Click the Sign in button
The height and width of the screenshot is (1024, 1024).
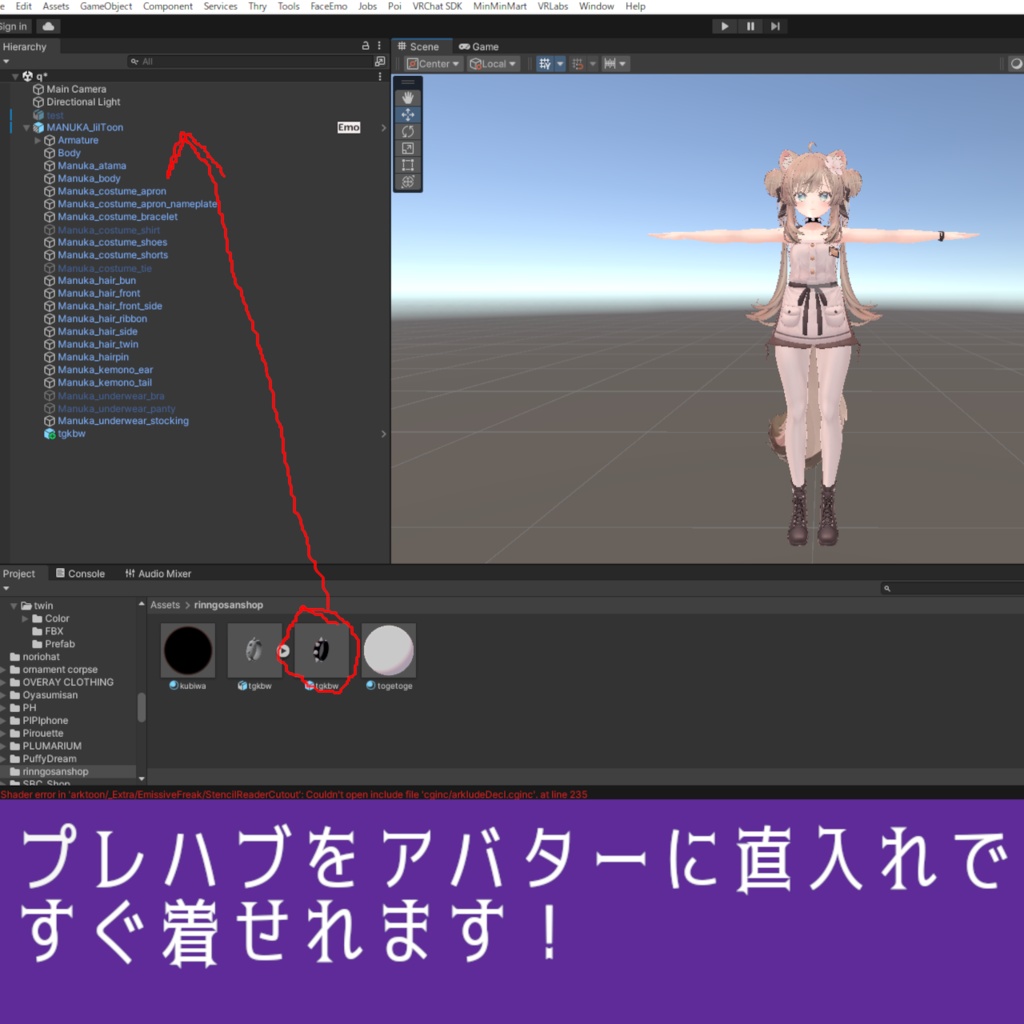(x=14, y=26)
